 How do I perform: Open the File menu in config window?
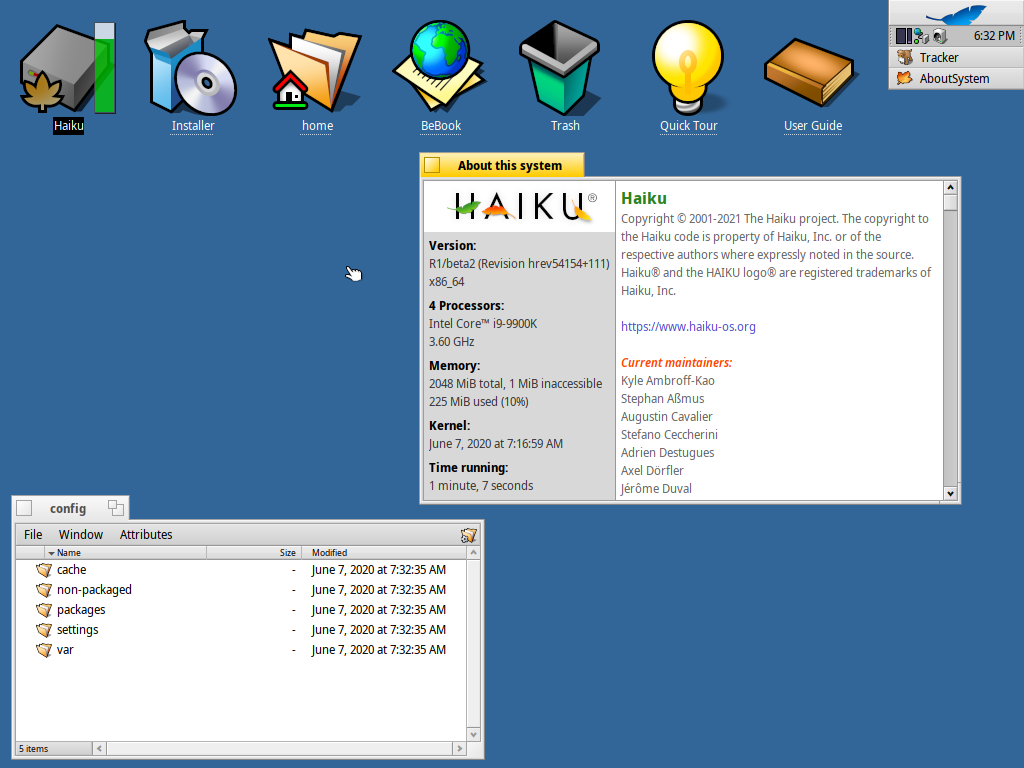(33, 534)
